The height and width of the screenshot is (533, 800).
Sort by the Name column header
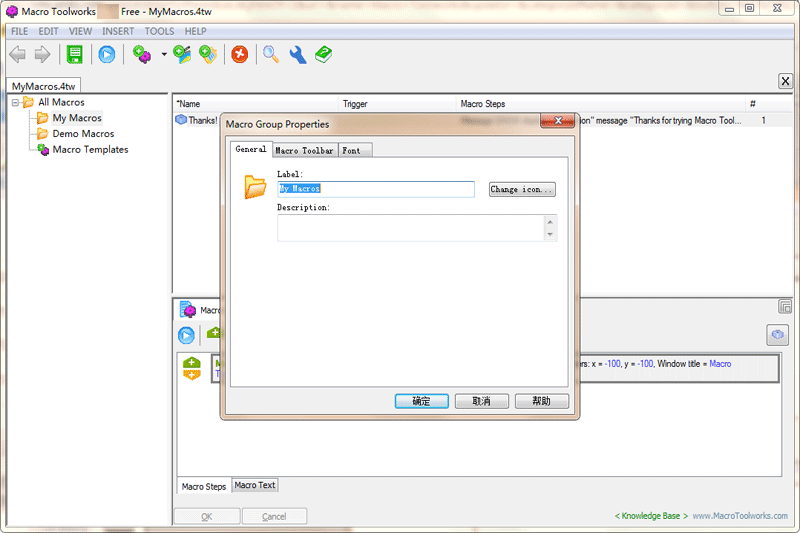click(x=255, y=104)
